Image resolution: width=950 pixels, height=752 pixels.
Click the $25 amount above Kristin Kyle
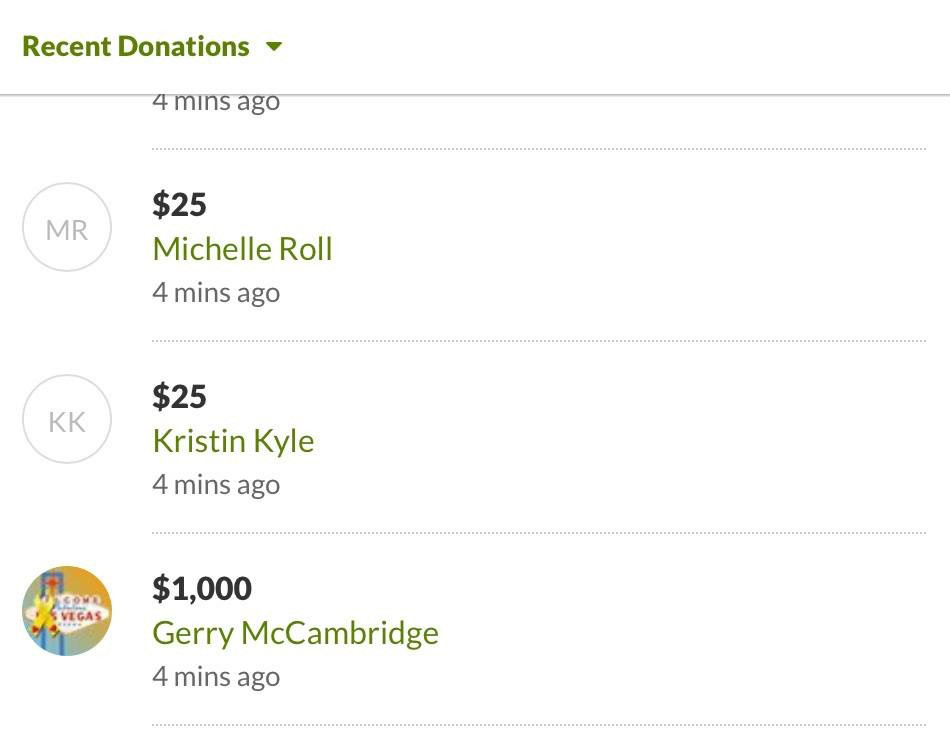pos(179,396)
